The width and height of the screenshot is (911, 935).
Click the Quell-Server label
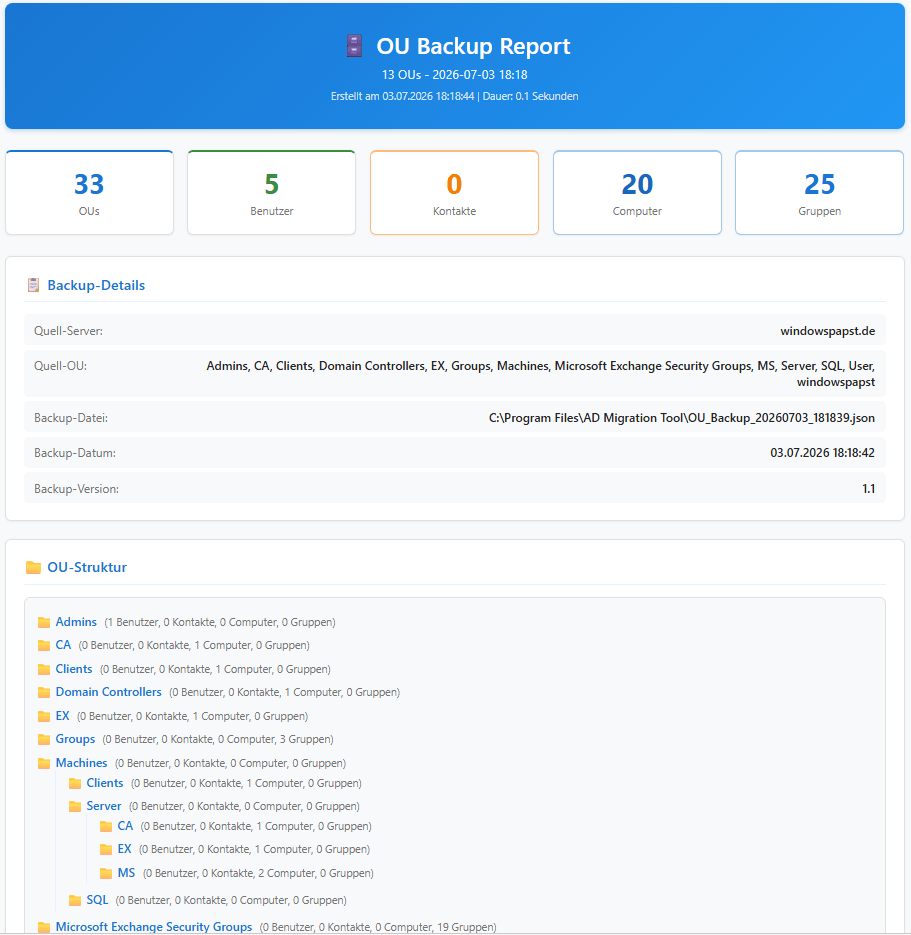(x=69, y=331)
